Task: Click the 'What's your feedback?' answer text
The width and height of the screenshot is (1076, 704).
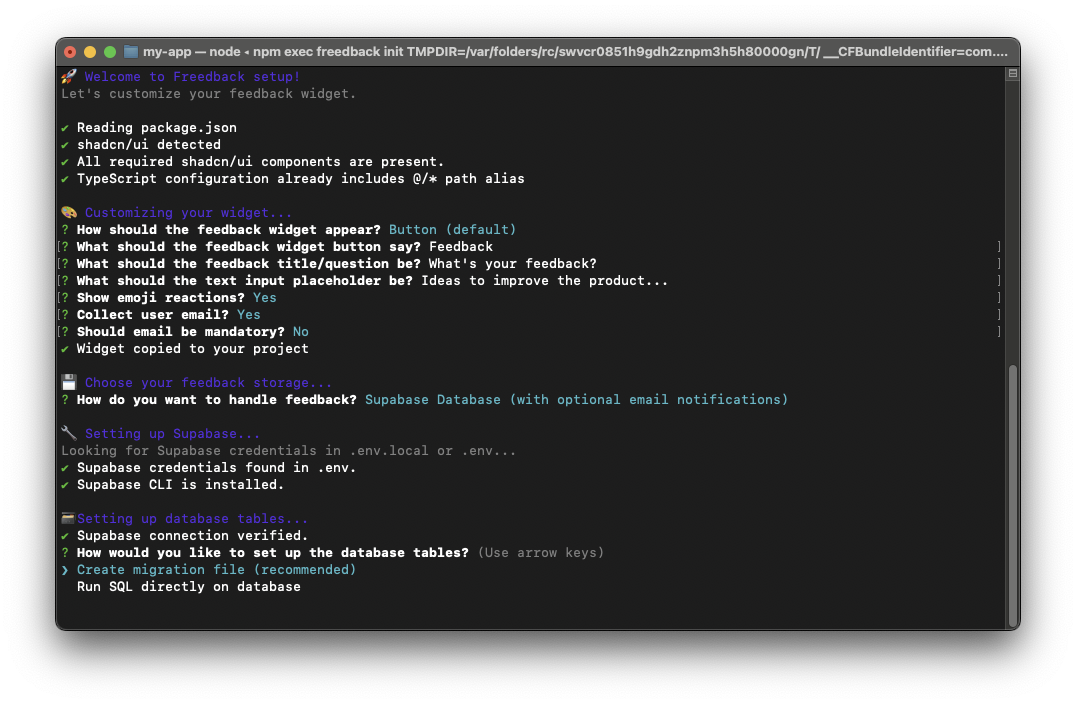Action: [x=513, y=263]
